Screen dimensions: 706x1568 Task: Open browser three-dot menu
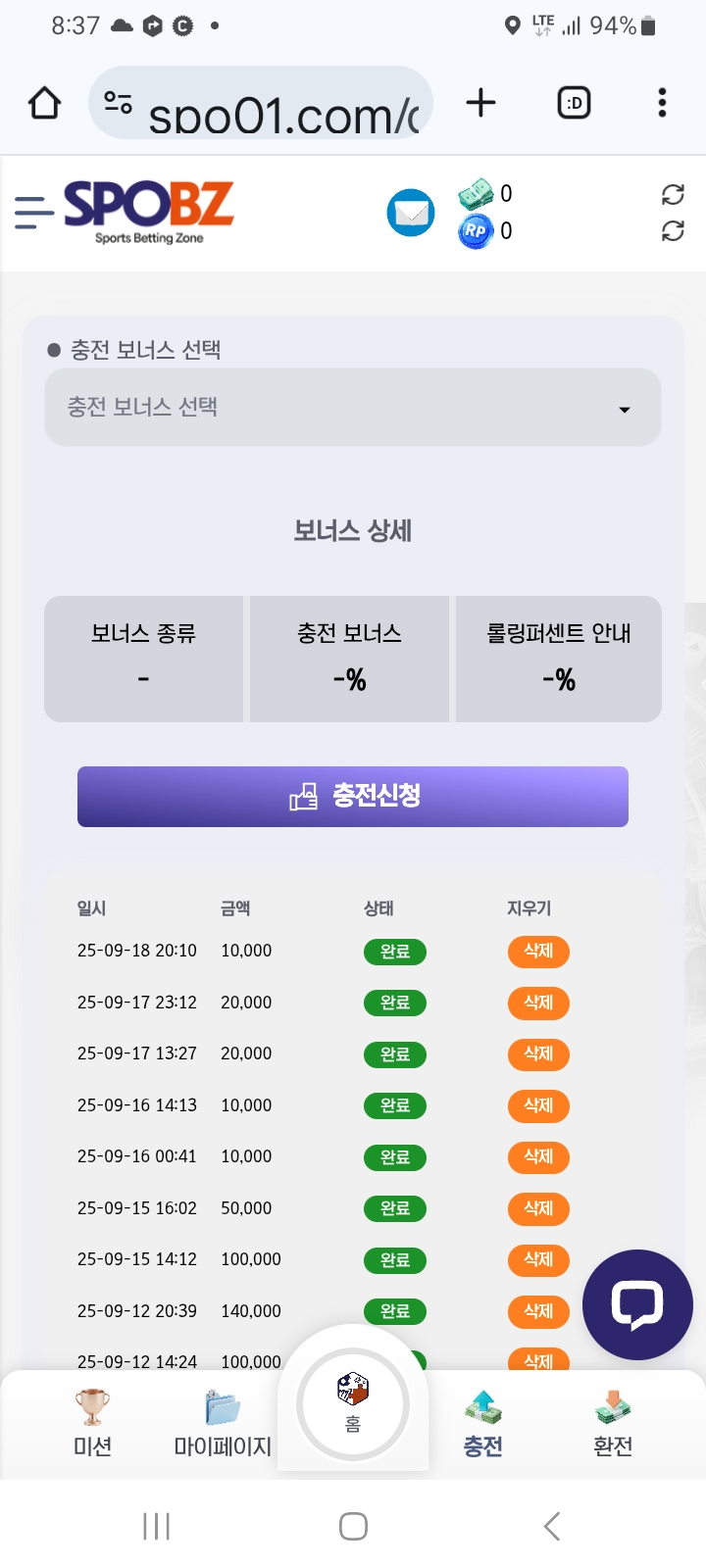pyautogui.click(x=662, y=103)
